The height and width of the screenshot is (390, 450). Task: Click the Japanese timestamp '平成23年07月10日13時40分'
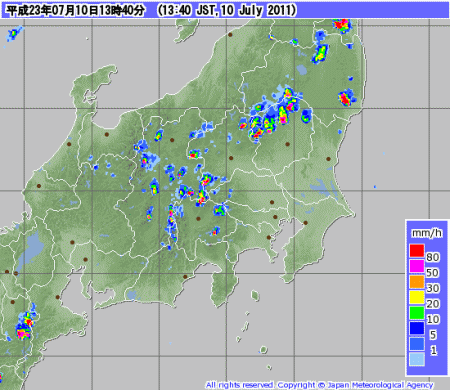pos(76,10)
